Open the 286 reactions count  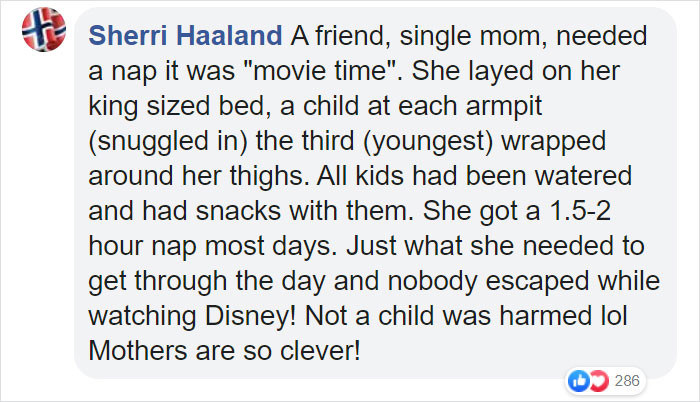627,381
